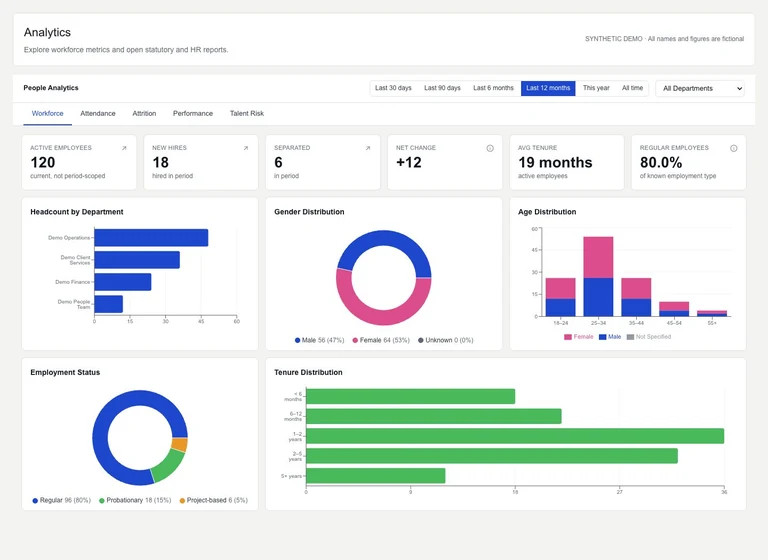Toggle Unknown legend in Gender Distribution
Image resolution: width=768 pixels, height=560 pixels.
tap(446, 340)
